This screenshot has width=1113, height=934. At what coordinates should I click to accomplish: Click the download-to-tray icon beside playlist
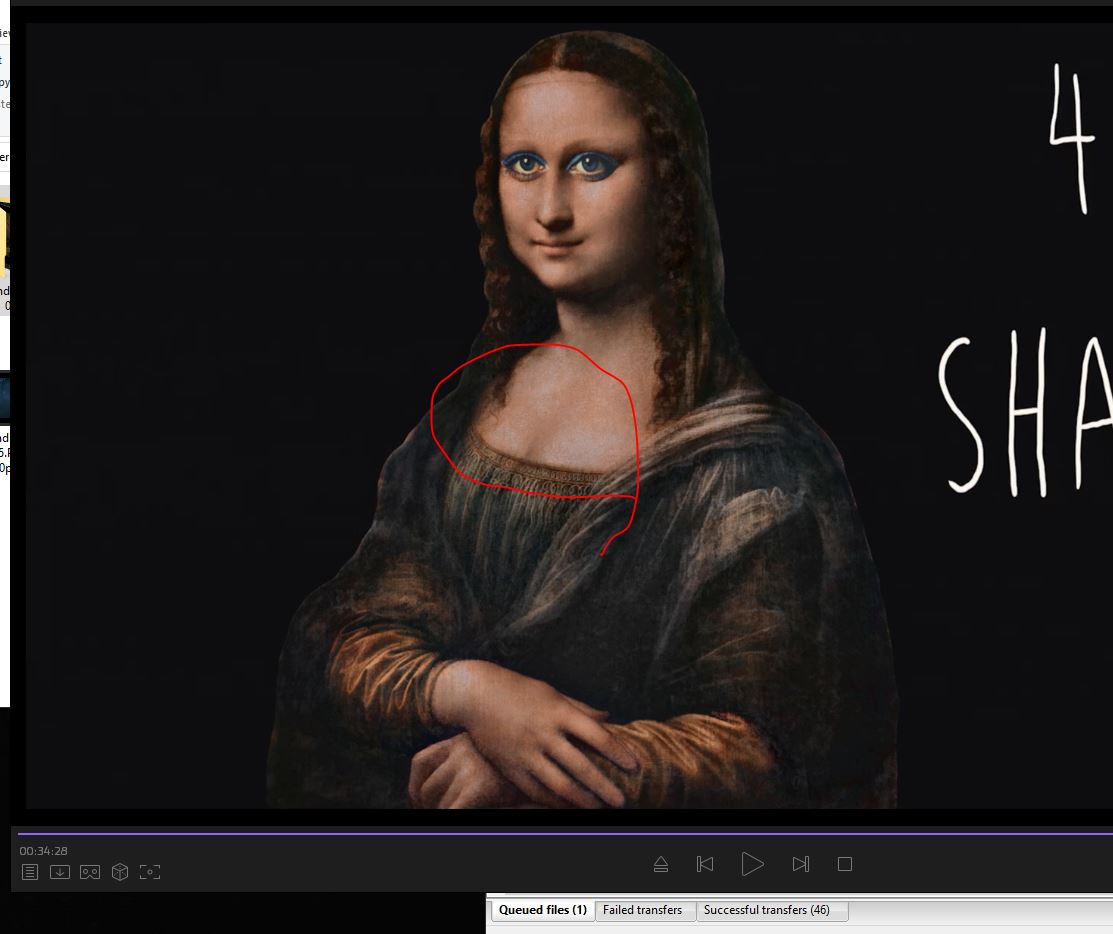60,872
